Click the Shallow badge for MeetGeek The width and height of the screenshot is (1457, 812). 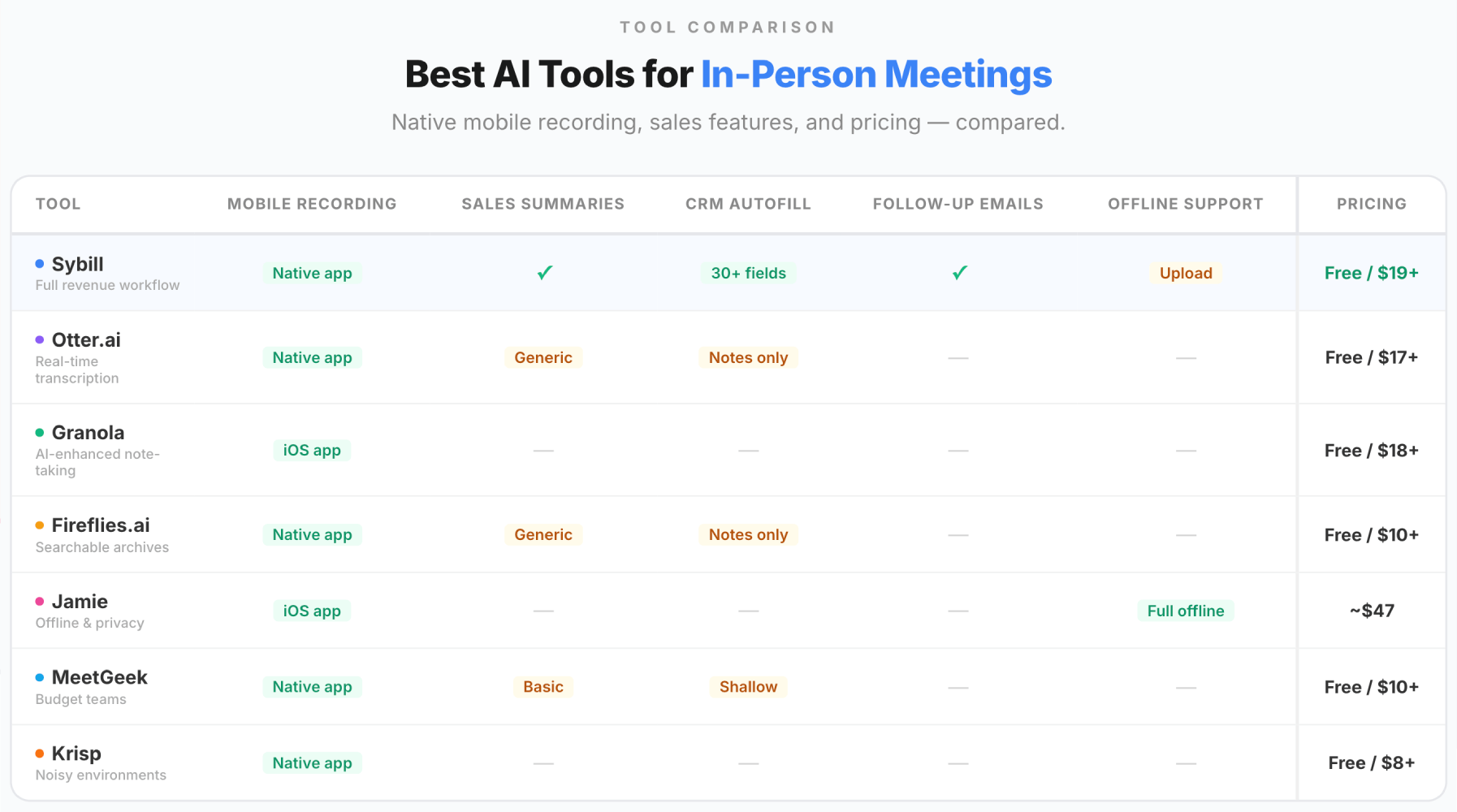[748, 687]
